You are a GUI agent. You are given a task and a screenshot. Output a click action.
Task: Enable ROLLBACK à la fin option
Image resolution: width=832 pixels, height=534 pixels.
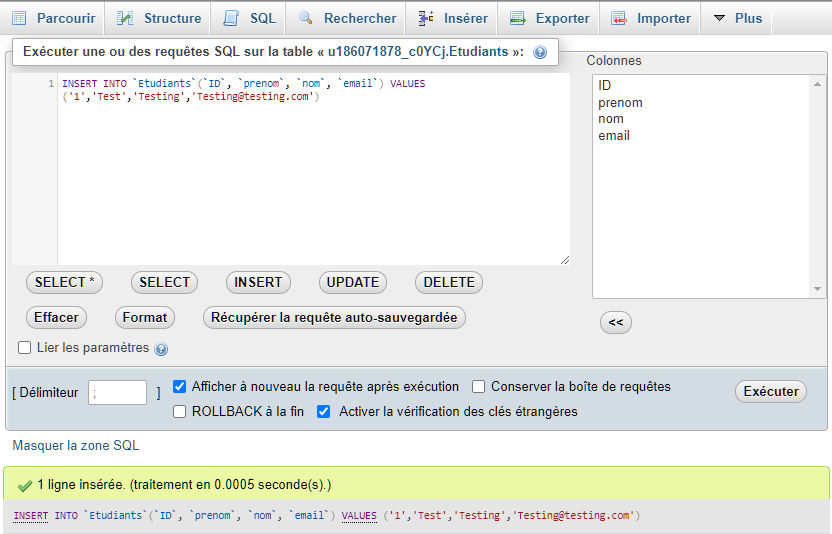(x=180, y=411)
